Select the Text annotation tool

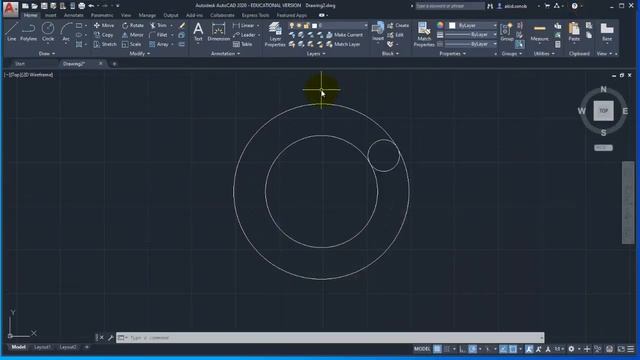click(x=198, y=32)
